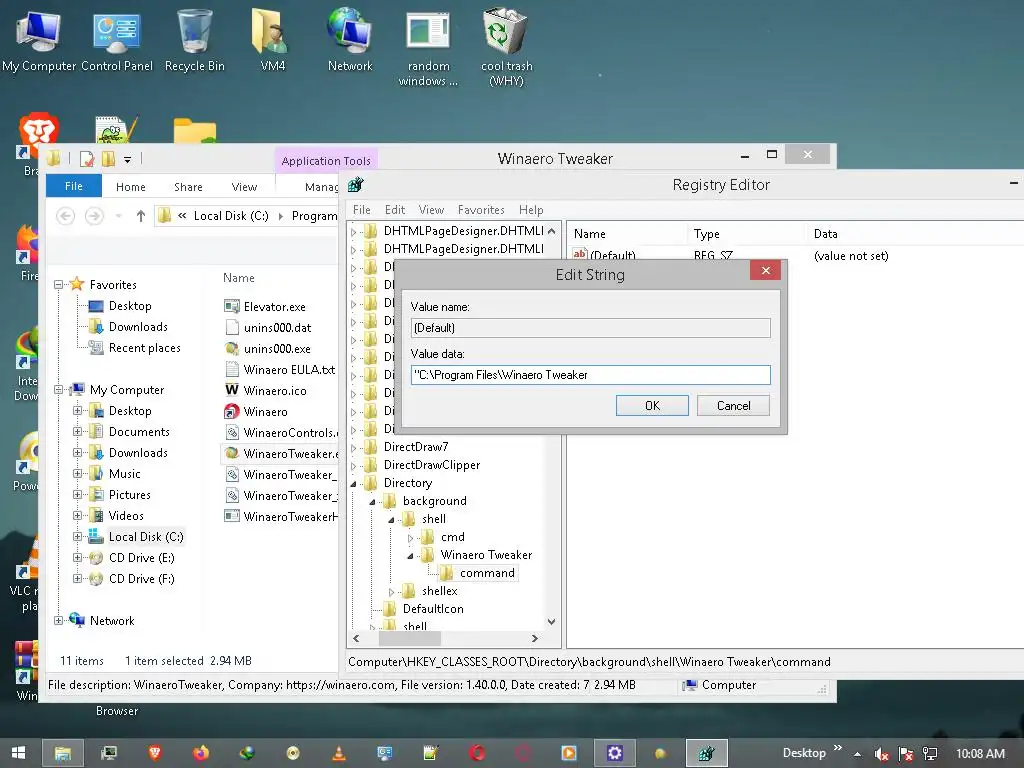Open Network desktop icon
1024x768 pixels.
click(x=350, y=40)
